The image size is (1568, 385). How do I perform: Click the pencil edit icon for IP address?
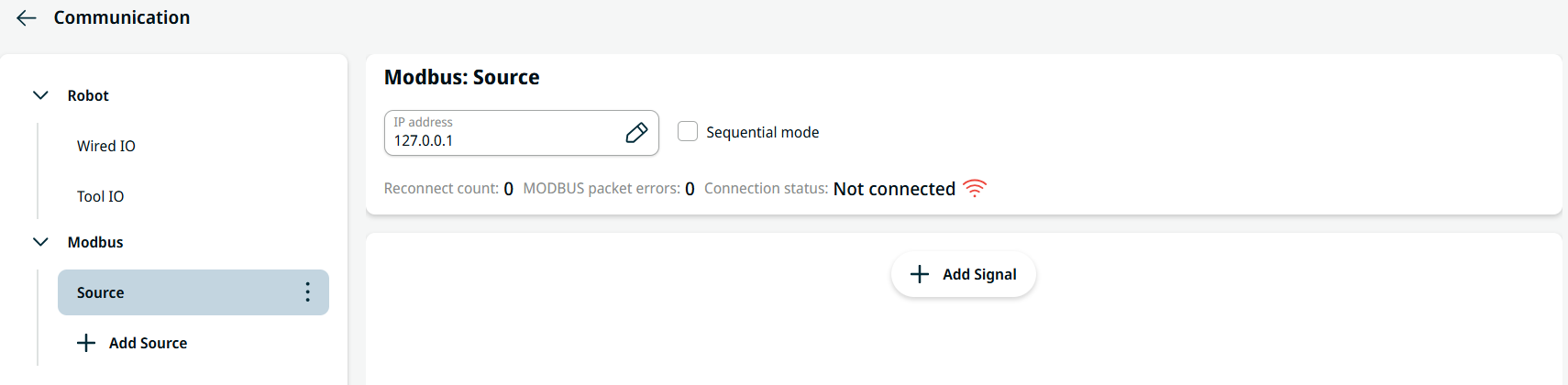pyautogui.click(x=636, y=133)
